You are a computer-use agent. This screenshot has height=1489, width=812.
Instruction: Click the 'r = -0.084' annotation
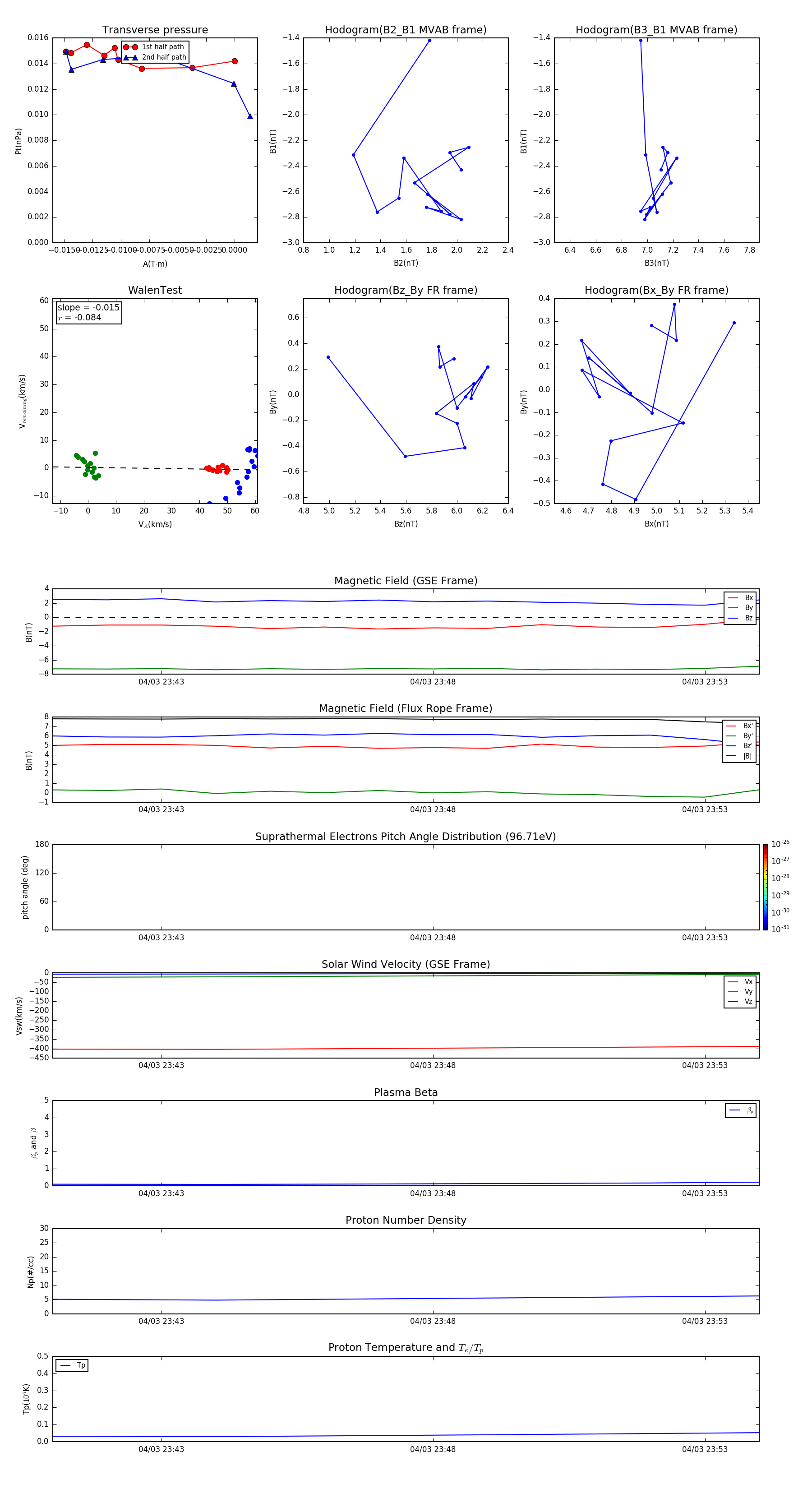pyautogui.click(x=80, y=317)
